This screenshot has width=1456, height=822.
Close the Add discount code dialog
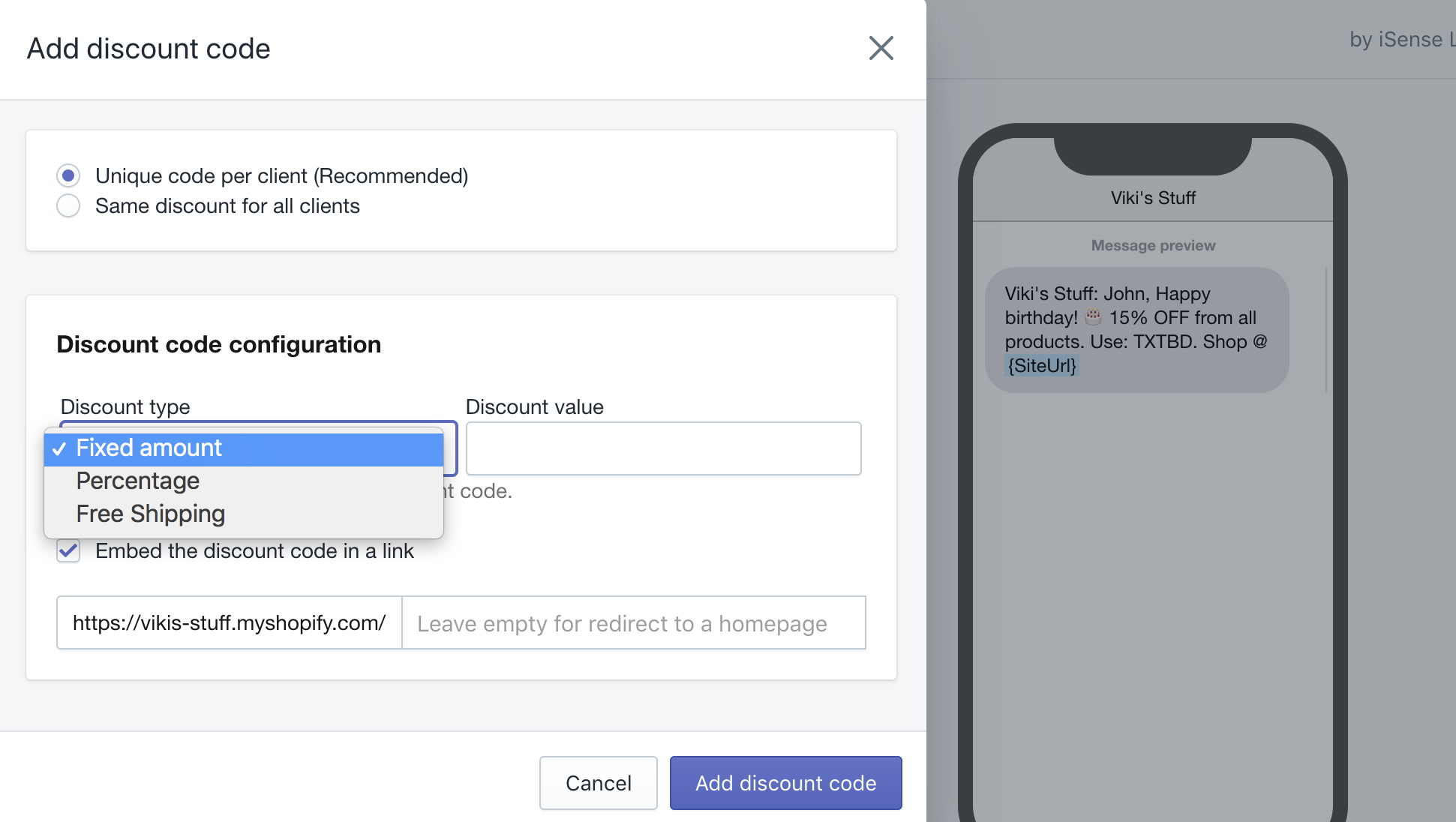click(x=881, y=48)
